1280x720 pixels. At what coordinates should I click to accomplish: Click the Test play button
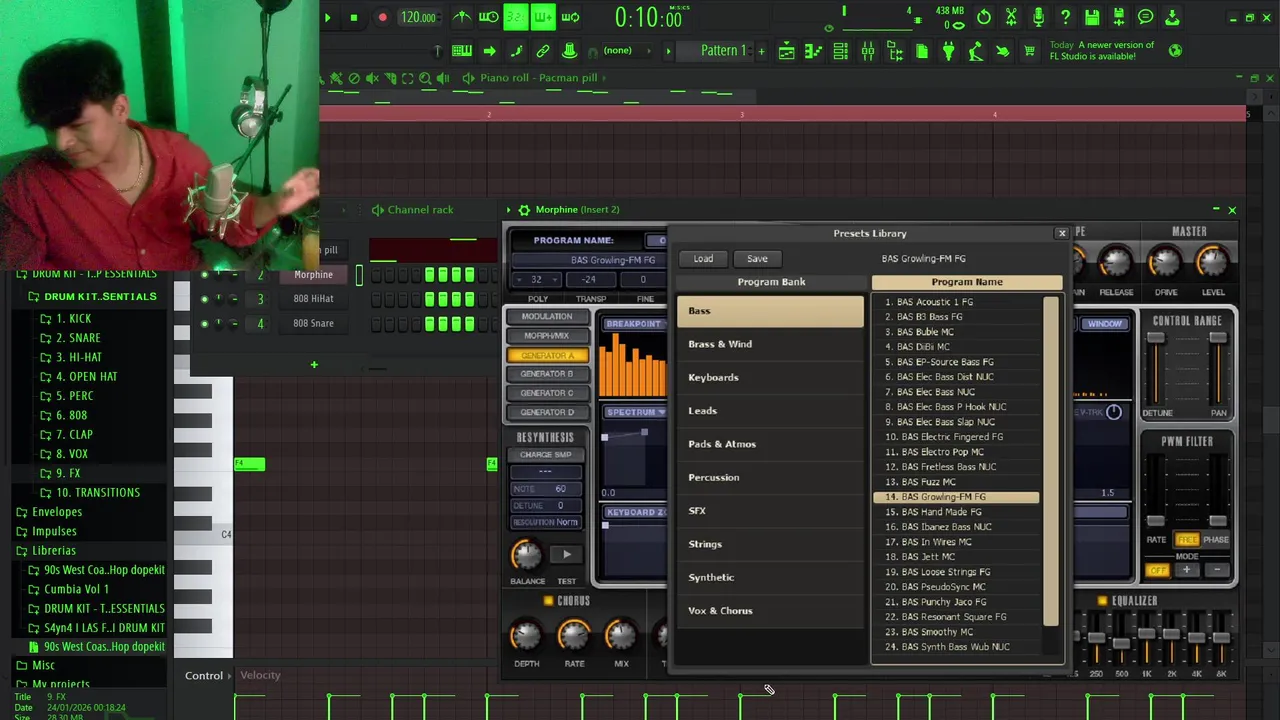566,555
